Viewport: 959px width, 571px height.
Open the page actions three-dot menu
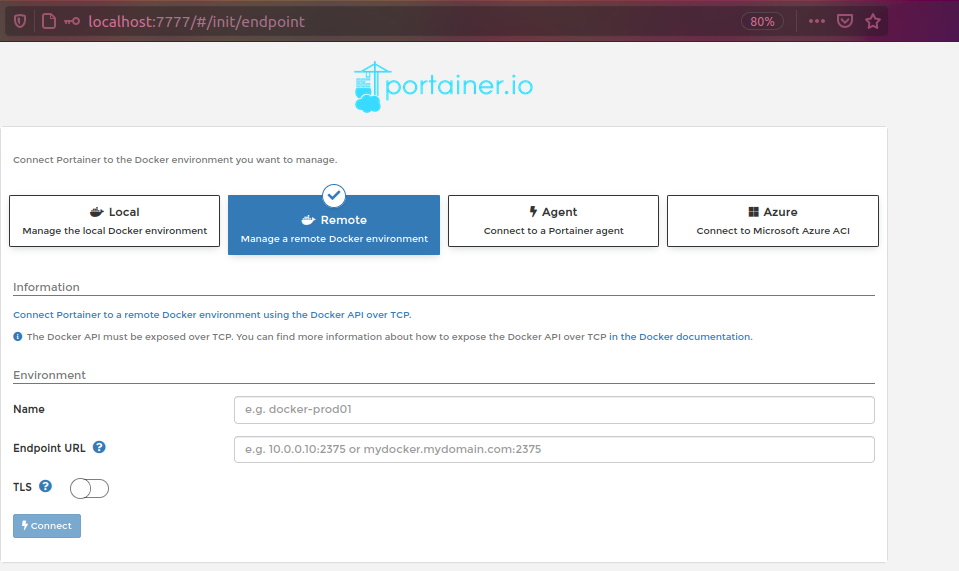coord(816,21)
